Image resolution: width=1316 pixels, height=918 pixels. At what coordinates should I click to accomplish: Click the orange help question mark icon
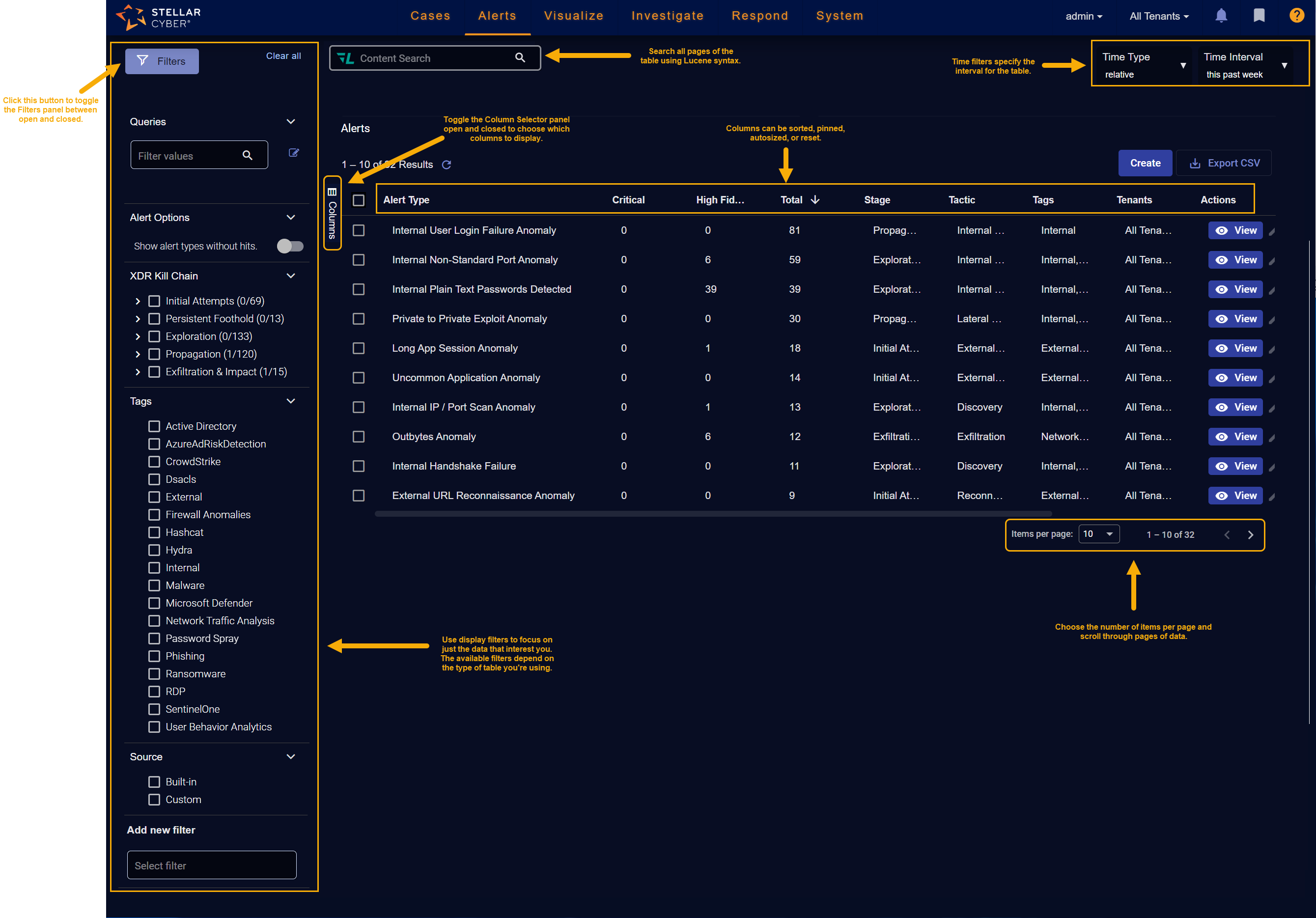click(x=1296, y=16)
